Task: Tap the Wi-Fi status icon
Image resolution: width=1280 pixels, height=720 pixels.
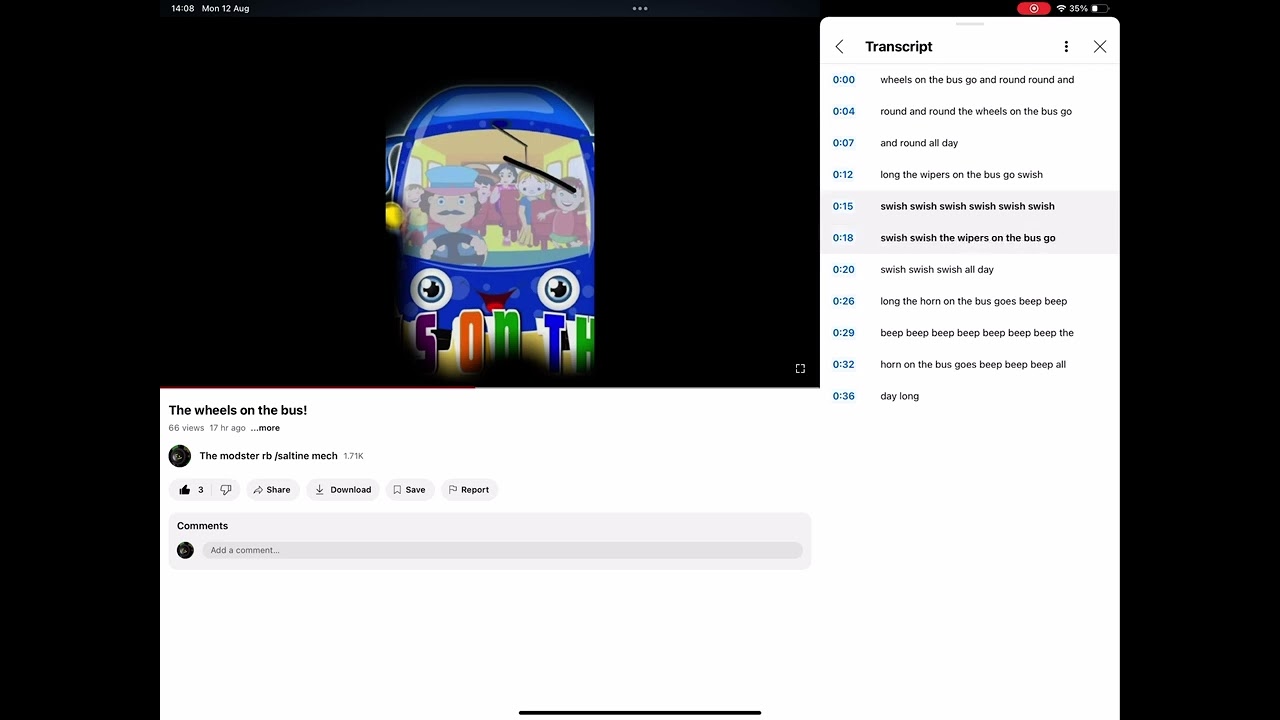Action: (x=1061, y=8)
